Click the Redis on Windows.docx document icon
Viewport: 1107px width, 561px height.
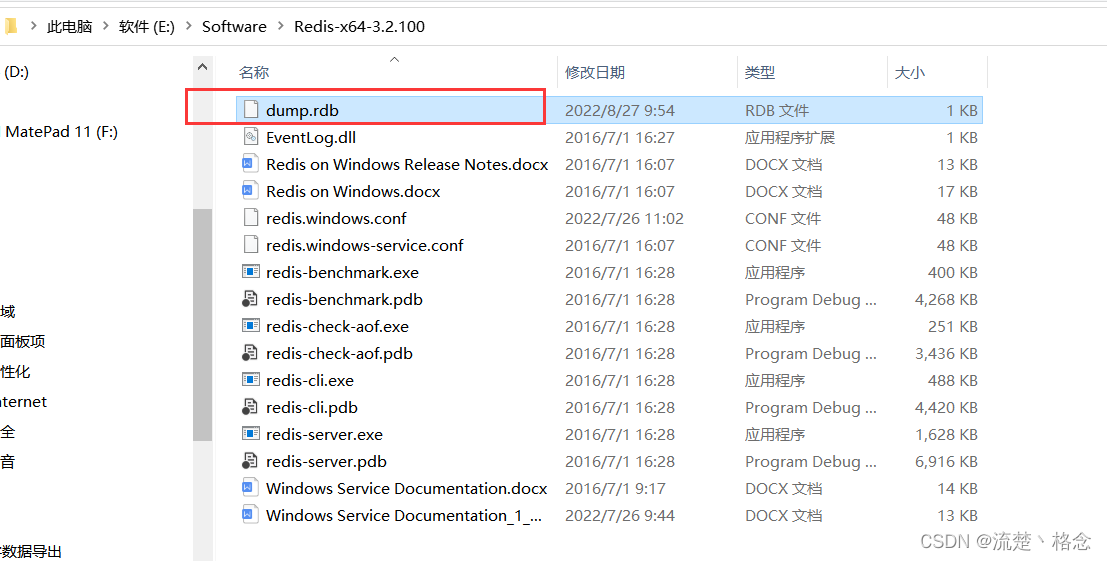pos(250,191)
